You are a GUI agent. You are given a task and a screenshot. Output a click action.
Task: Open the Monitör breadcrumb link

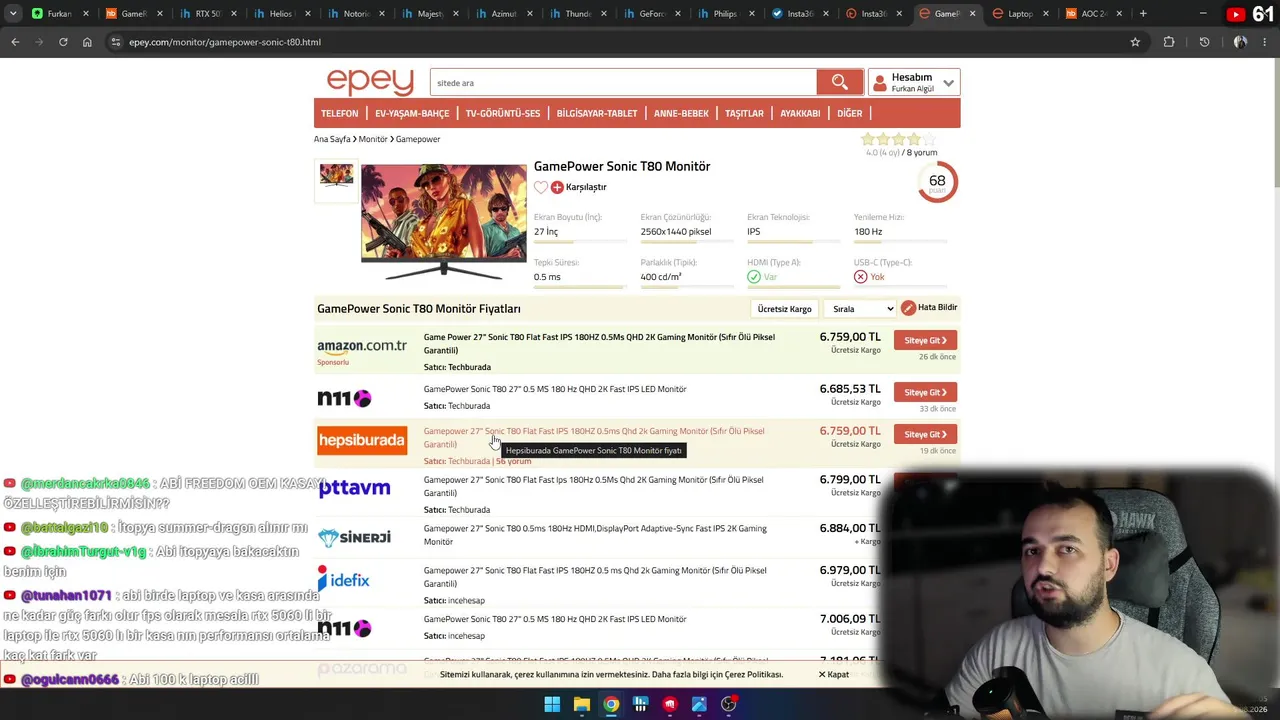click(x=373, y=139)
